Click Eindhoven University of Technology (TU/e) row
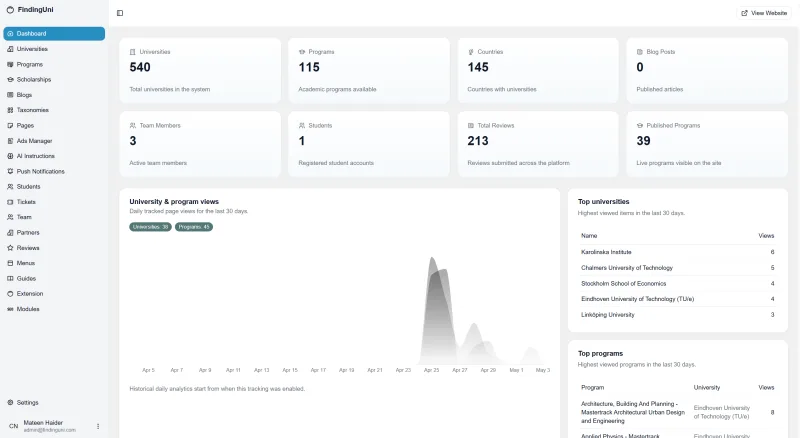Screen dimensions: 800x438 click(678, 299)
